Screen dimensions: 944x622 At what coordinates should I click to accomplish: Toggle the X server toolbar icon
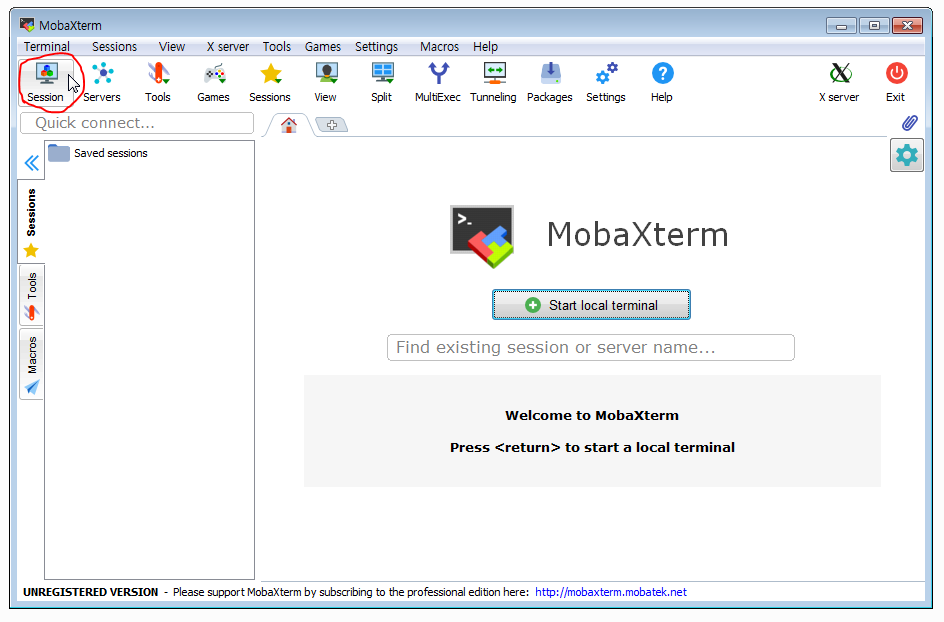(x=839, y=82)
